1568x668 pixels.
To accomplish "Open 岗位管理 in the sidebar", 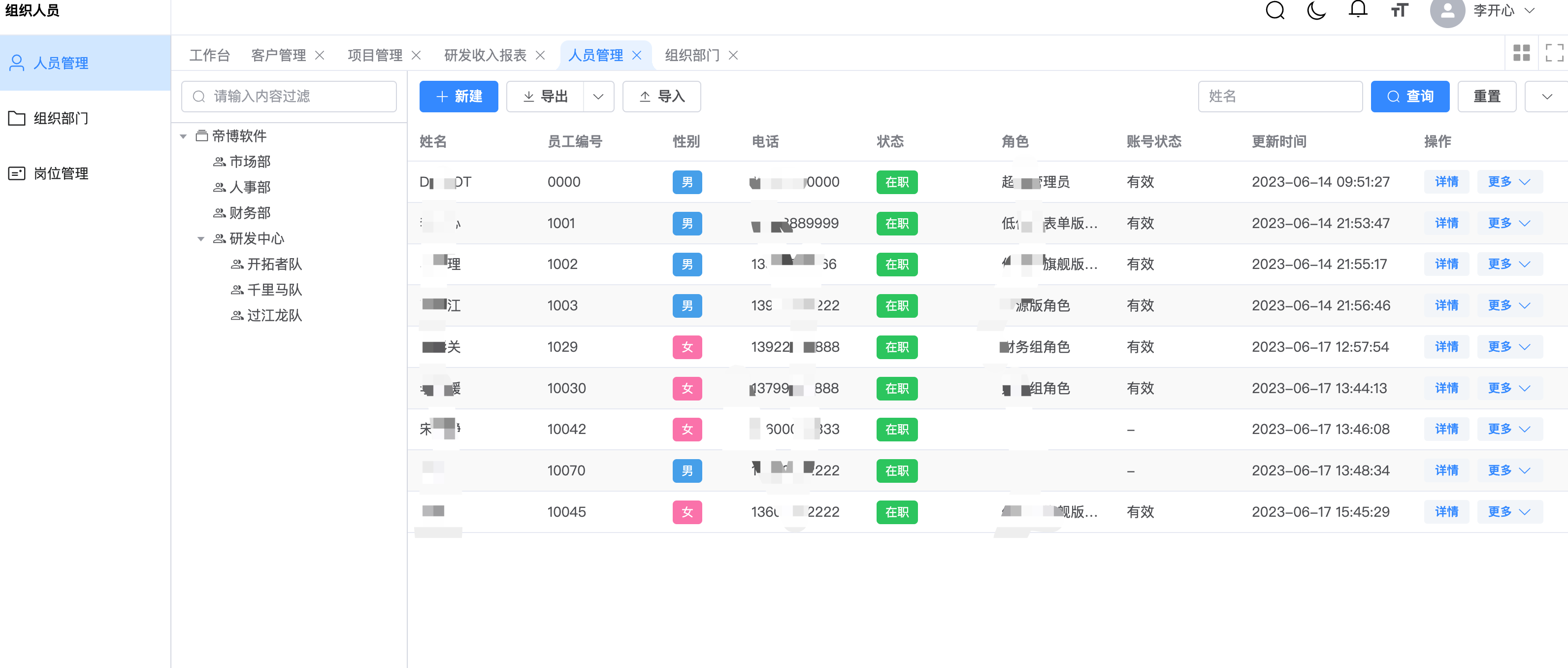I will [85, 173].
